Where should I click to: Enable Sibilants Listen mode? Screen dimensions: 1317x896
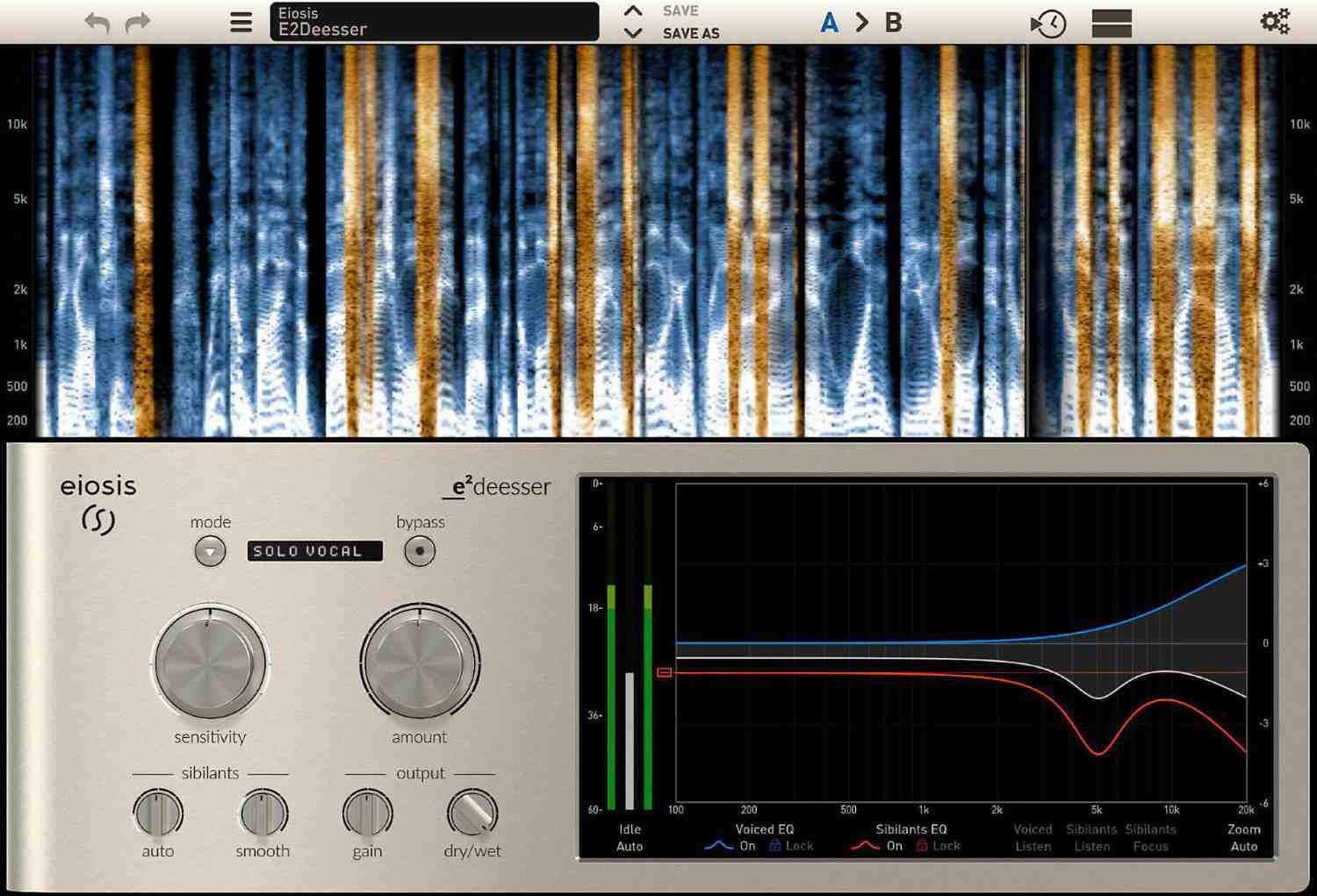coord(1091,837)
